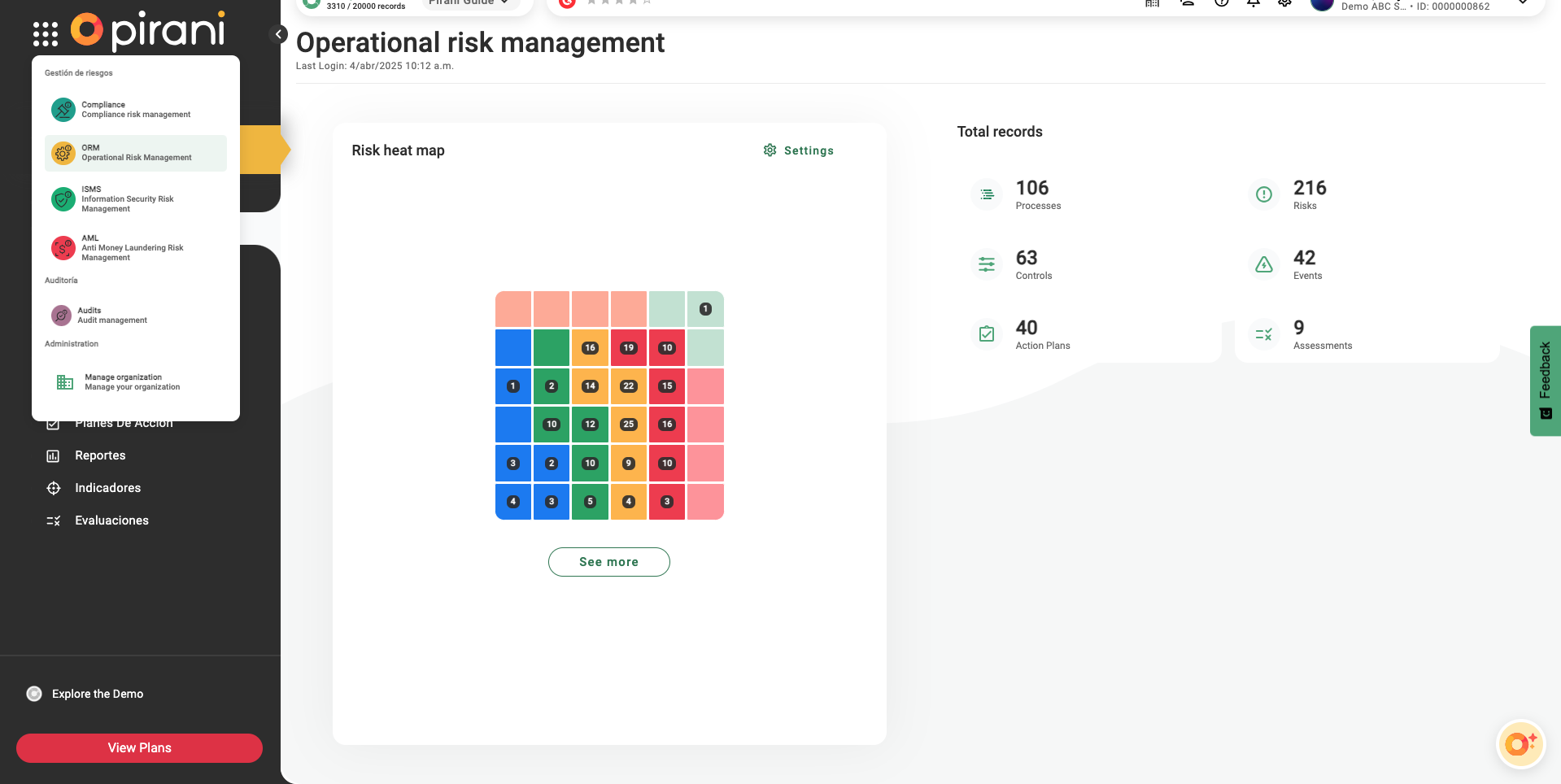Open Manage organization building icon
The width and height of the screenshot is (1561, 784).
[65, 382]
